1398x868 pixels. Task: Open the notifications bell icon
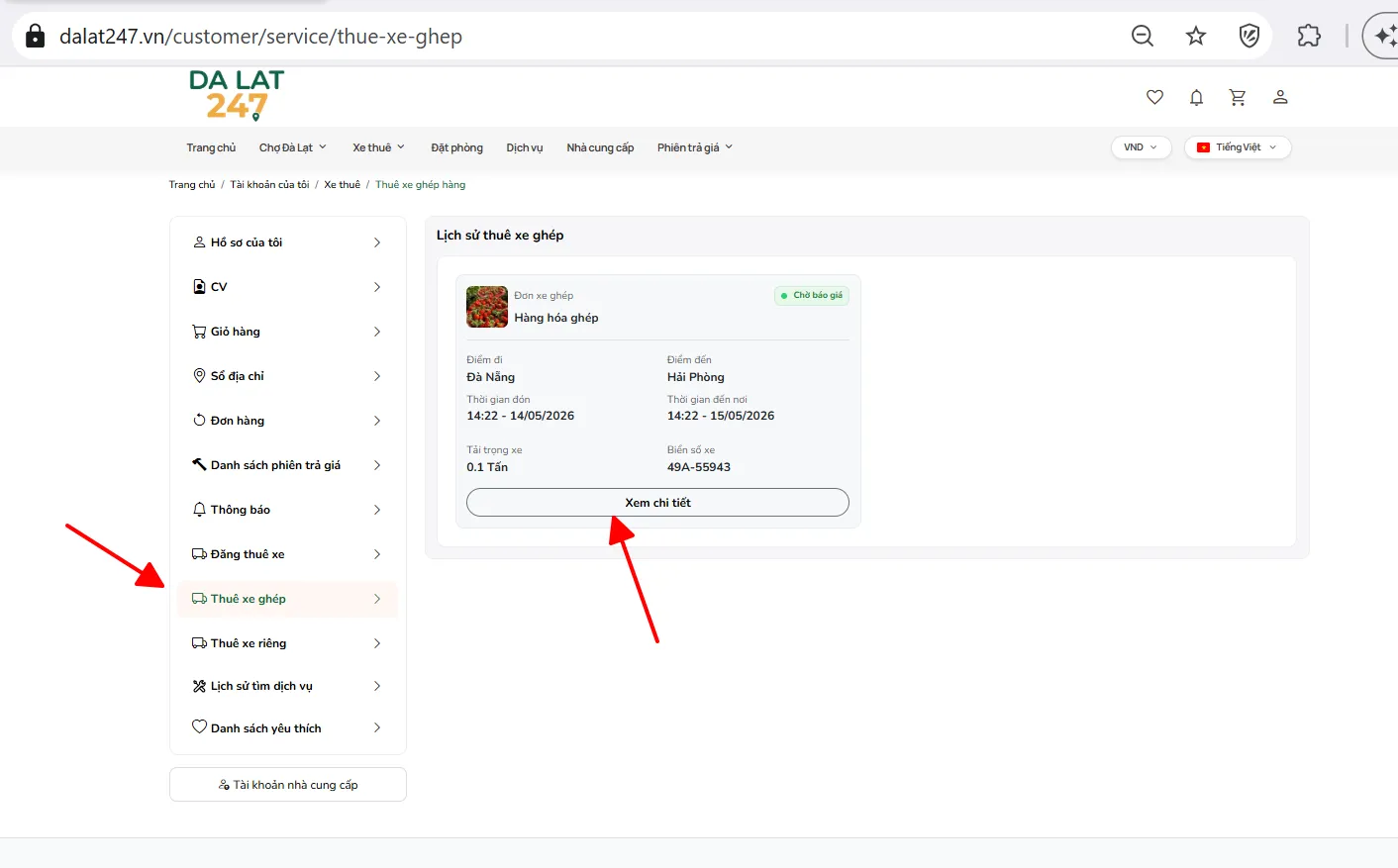(x=1196, y=97)
